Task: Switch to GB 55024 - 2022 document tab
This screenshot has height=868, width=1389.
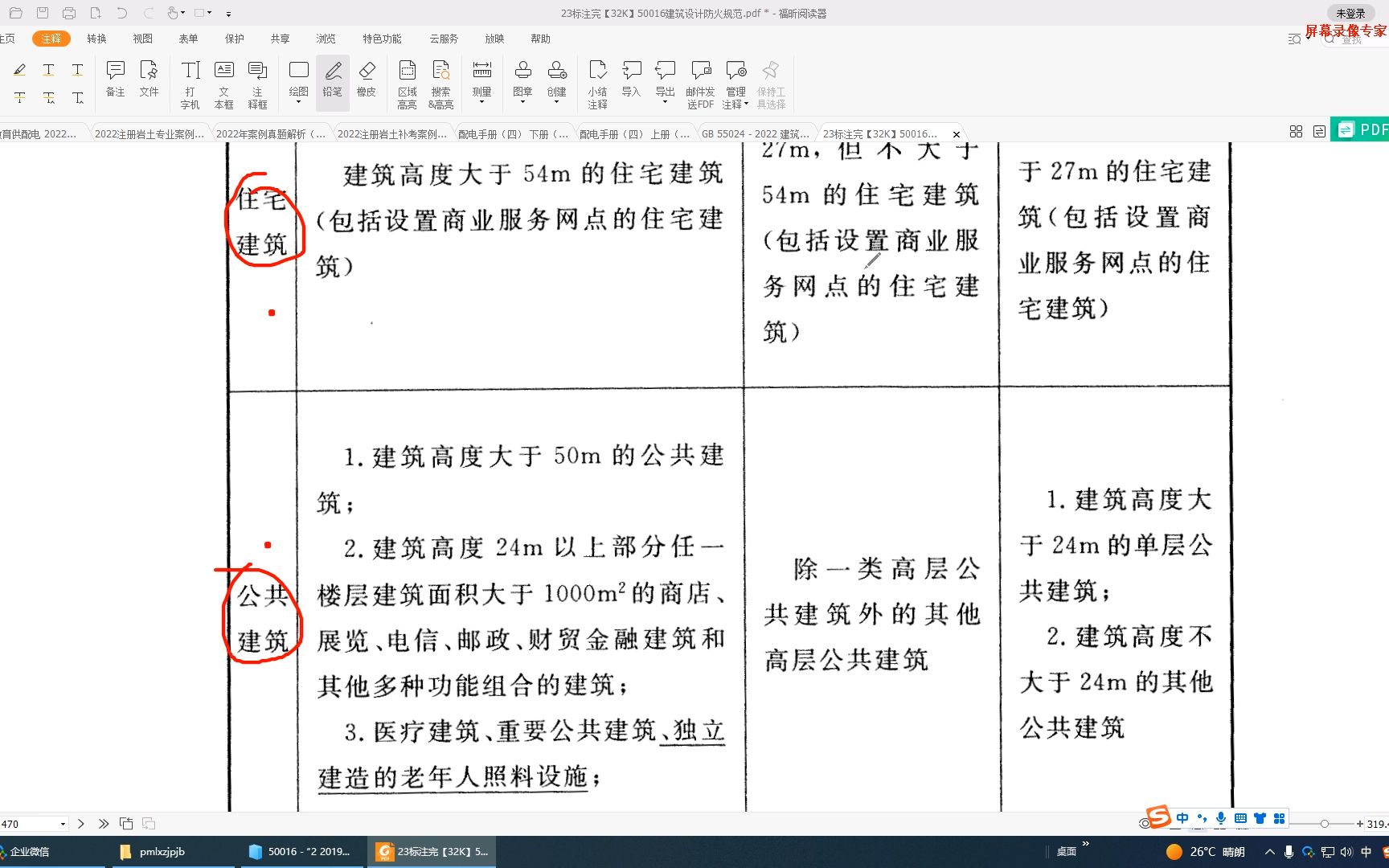Action: (755, 134)
